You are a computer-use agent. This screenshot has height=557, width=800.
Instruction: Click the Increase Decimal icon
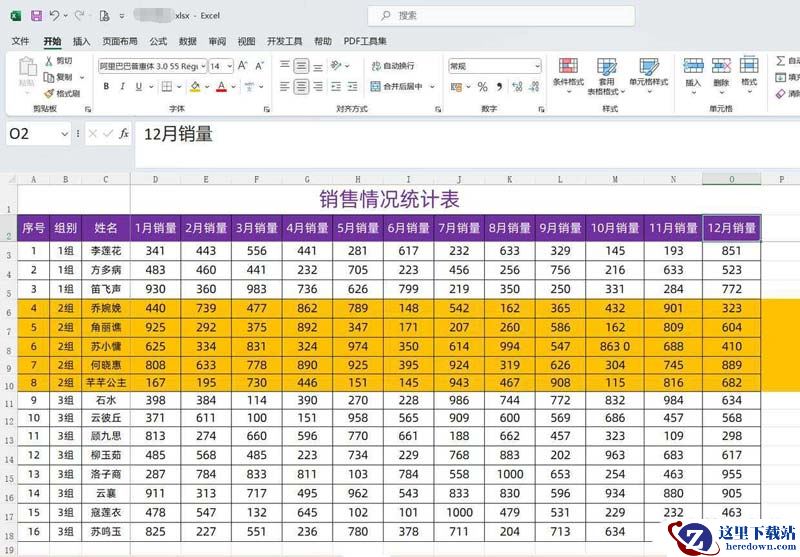pyautogui.click(x=517, y=87)
